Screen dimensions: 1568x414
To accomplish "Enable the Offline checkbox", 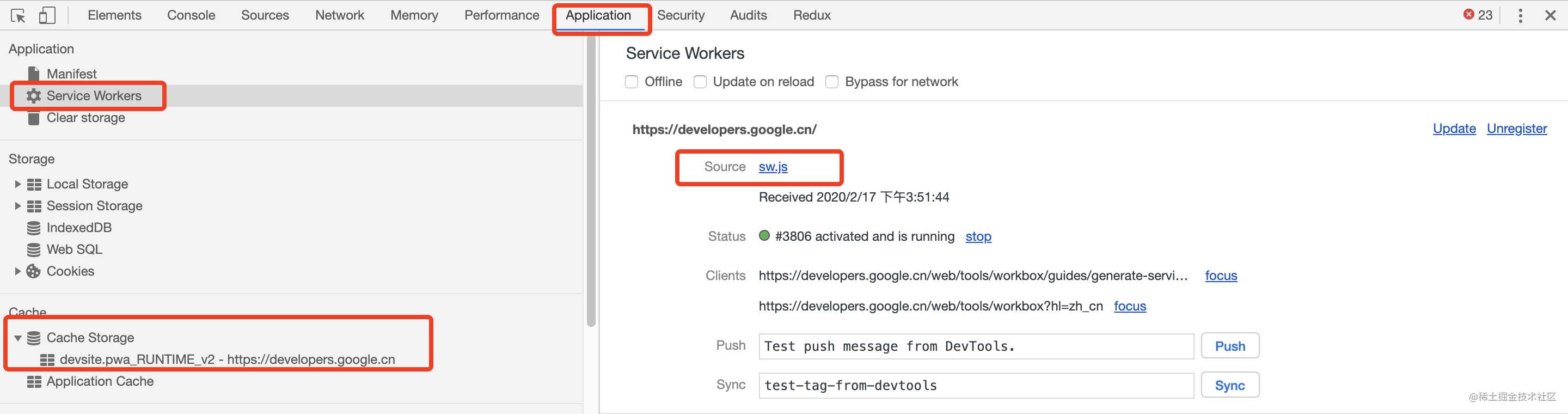I will (x=631, y=82).
